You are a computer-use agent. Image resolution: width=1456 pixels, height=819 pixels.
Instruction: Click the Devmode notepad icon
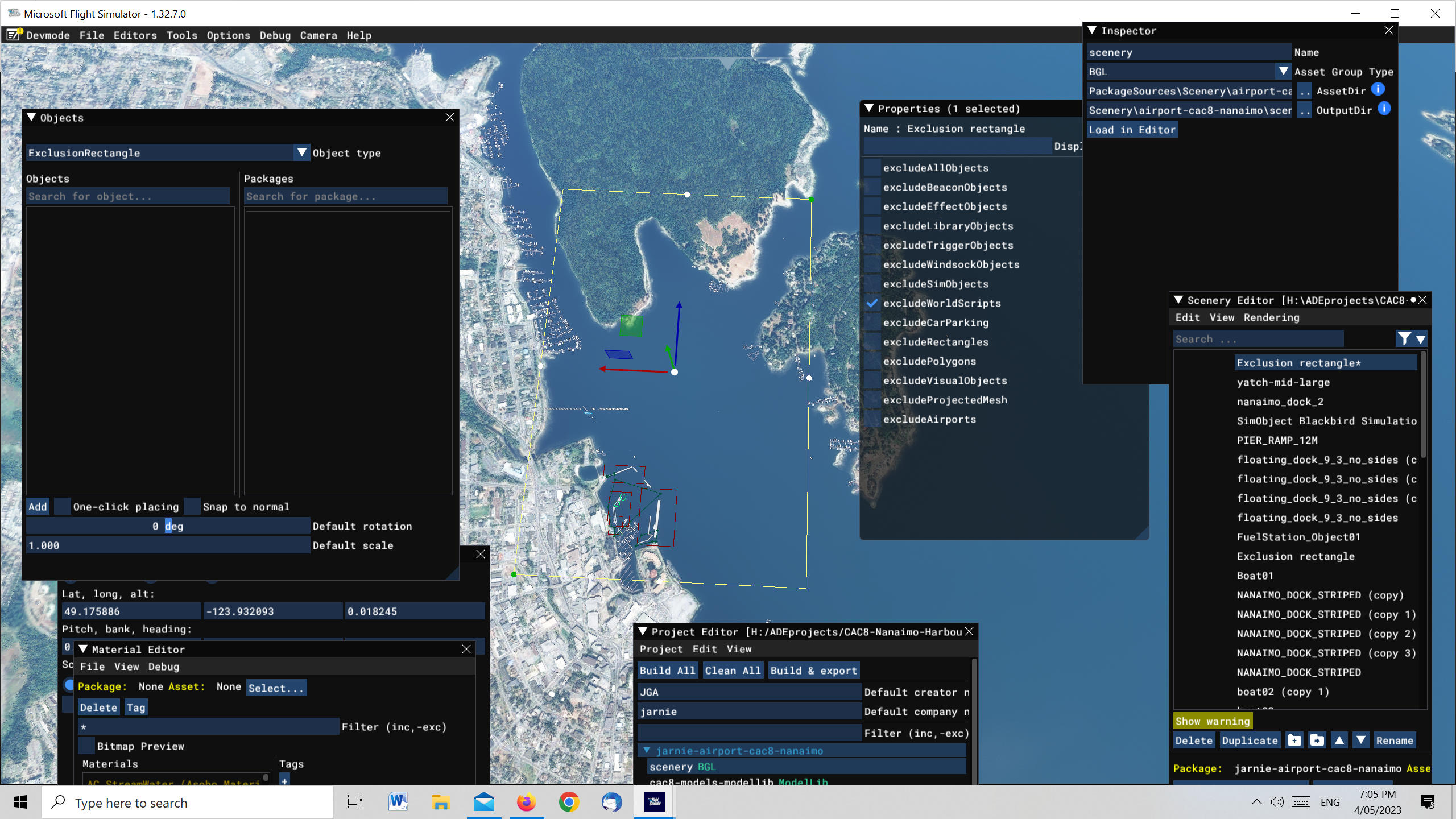pyautogui.click(x=14, y=35)
